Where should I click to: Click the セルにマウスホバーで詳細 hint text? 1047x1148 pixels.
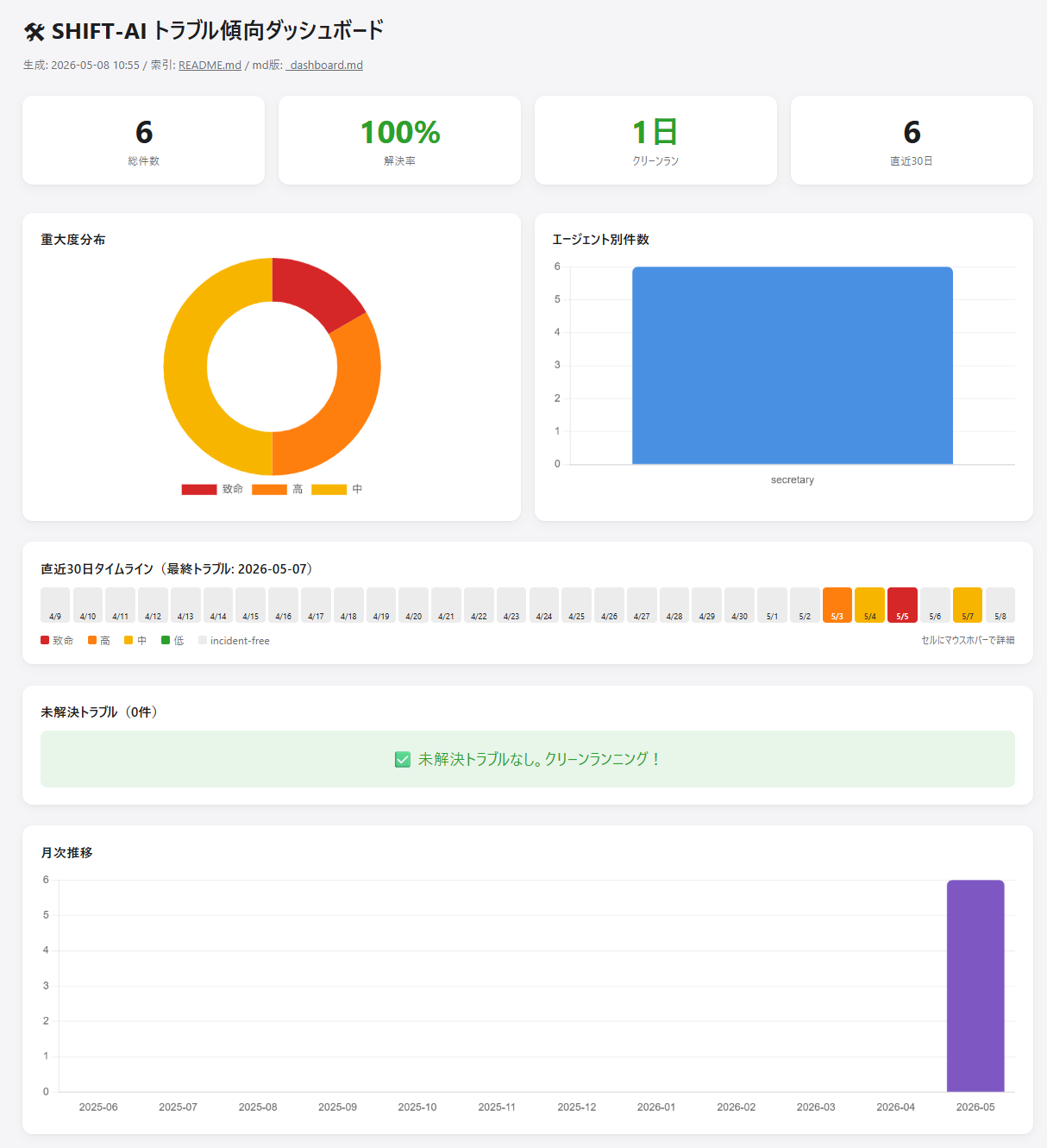(x=968, y=640)
